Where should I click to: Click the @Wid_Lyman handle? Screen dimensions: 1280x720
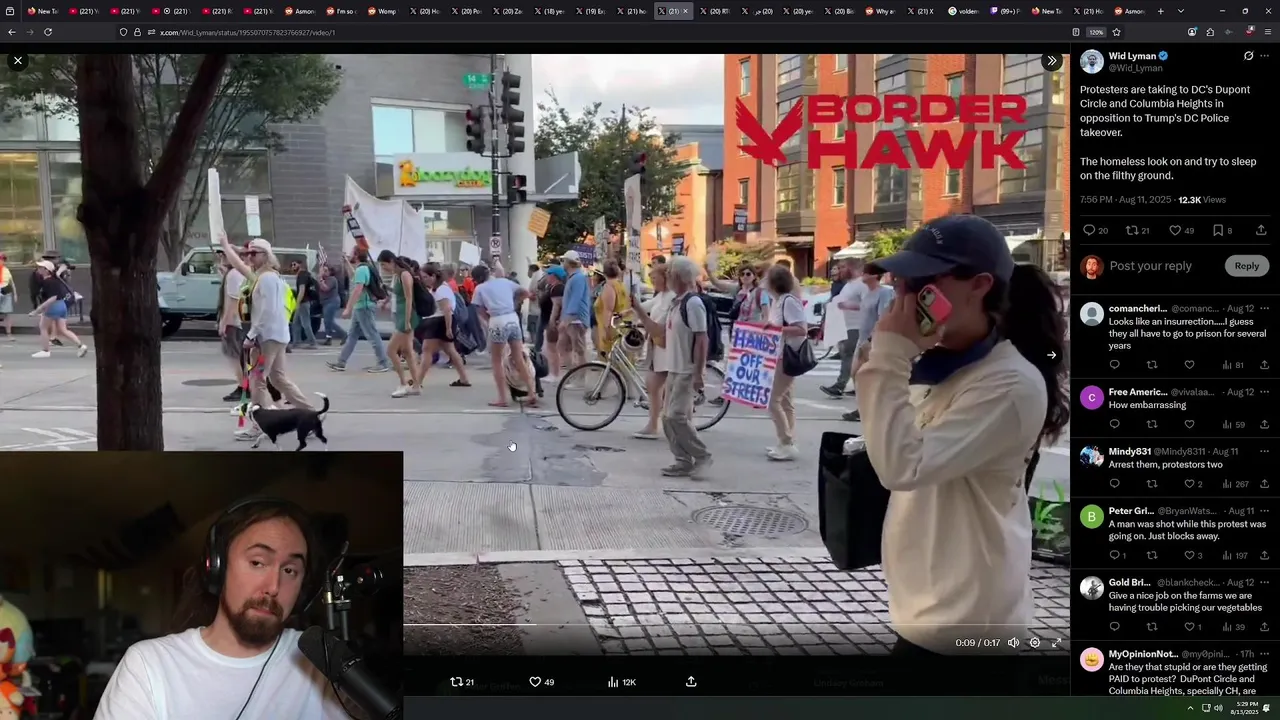pos(1135,68)
